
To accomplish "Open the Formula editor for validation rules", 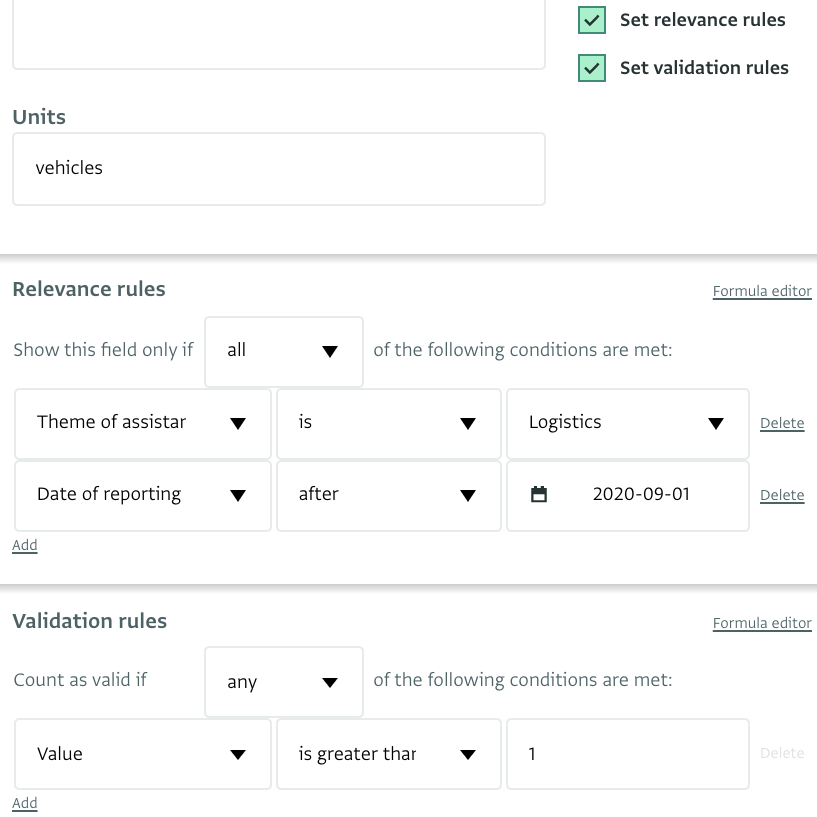I will point(762,623).
